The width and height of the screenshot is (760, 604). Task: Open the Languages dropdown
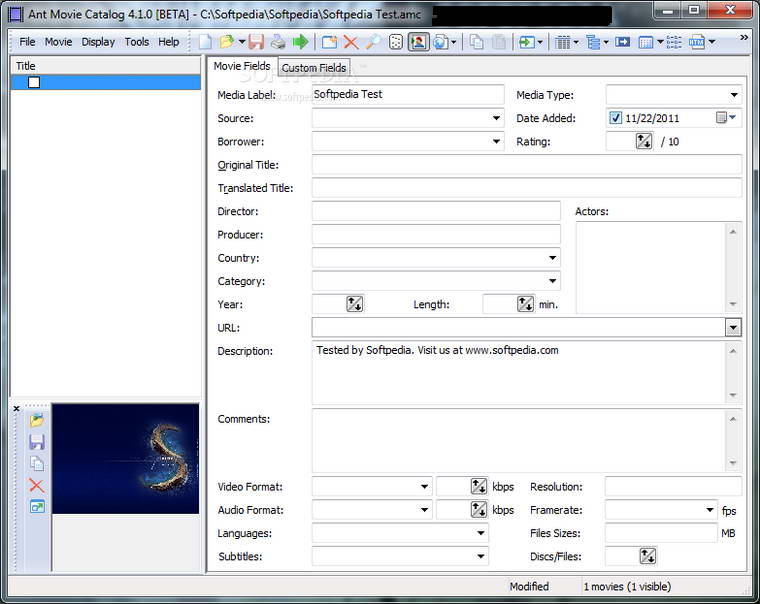tap(481, 533)
